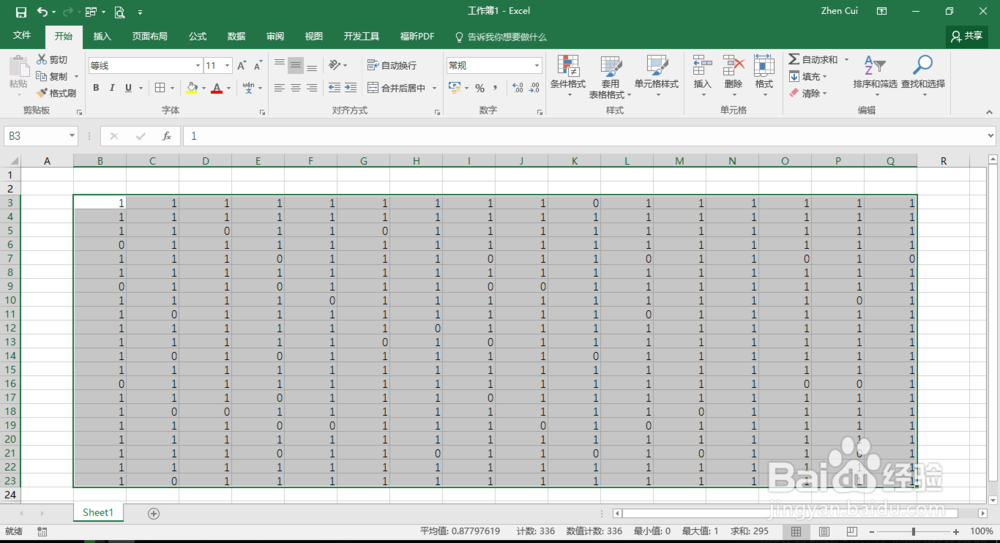The width and height of the screenshot is (1000, 543).
Task: Open Cell Styles (单元格样式)
Action: coord(656,76)
